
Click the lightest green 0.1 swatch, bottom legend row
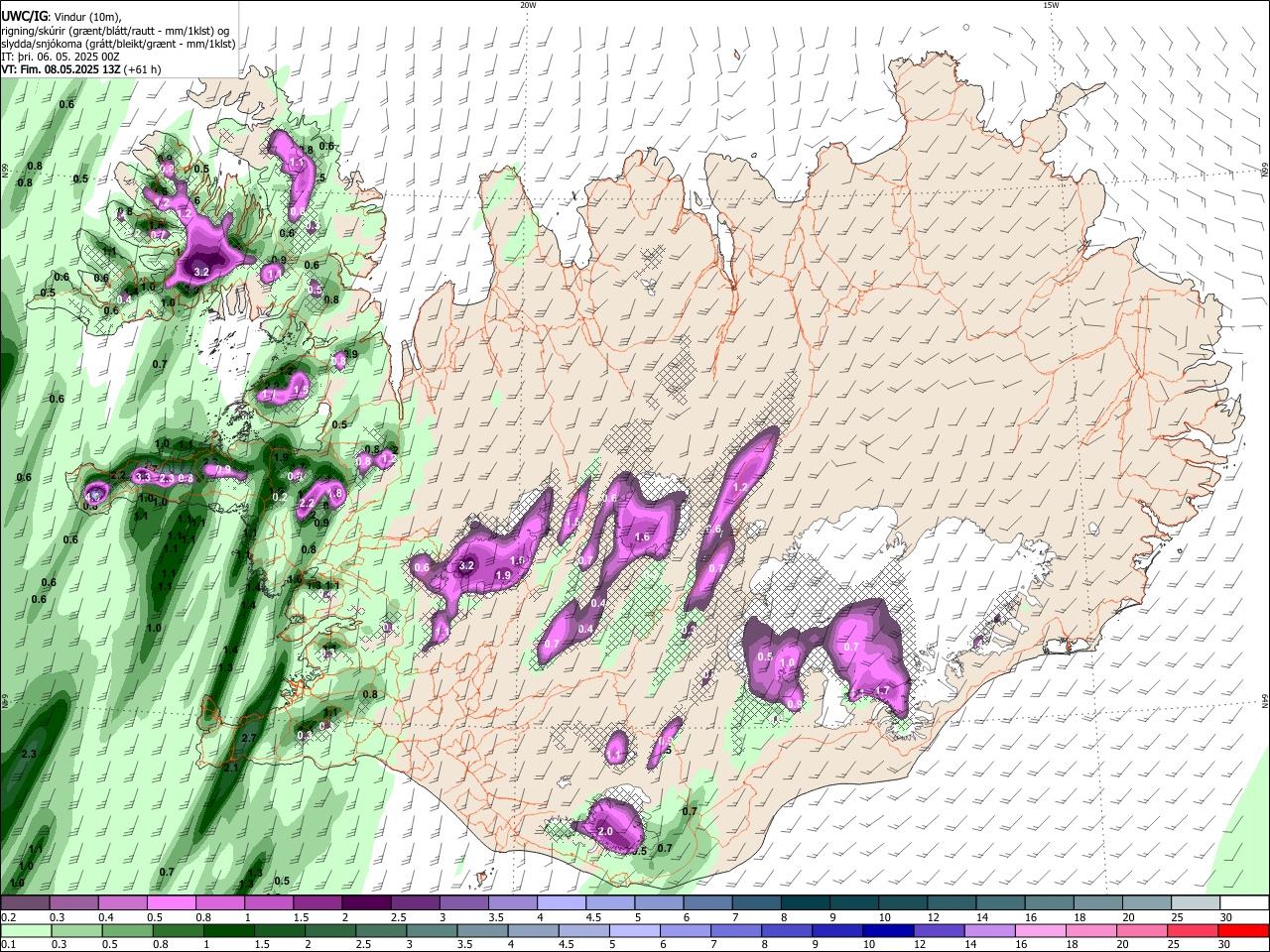tap(27, 930)
